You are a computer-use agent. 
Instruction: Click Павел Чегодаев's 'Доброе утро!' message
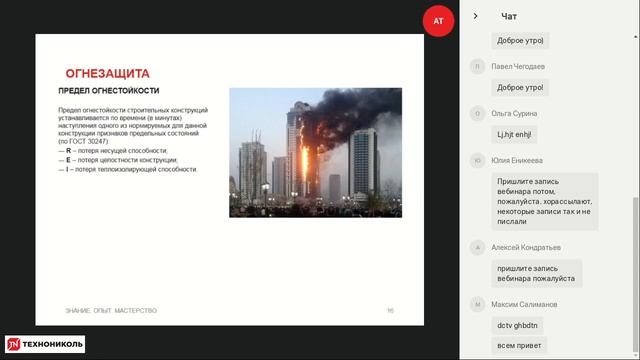[520, 87]
